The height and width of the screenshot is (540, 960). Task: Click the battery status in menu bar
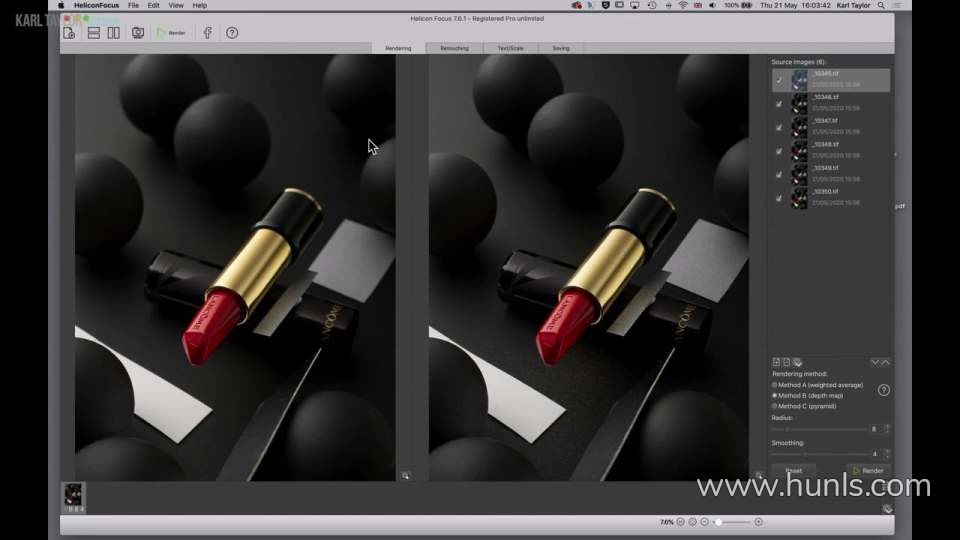738,6
